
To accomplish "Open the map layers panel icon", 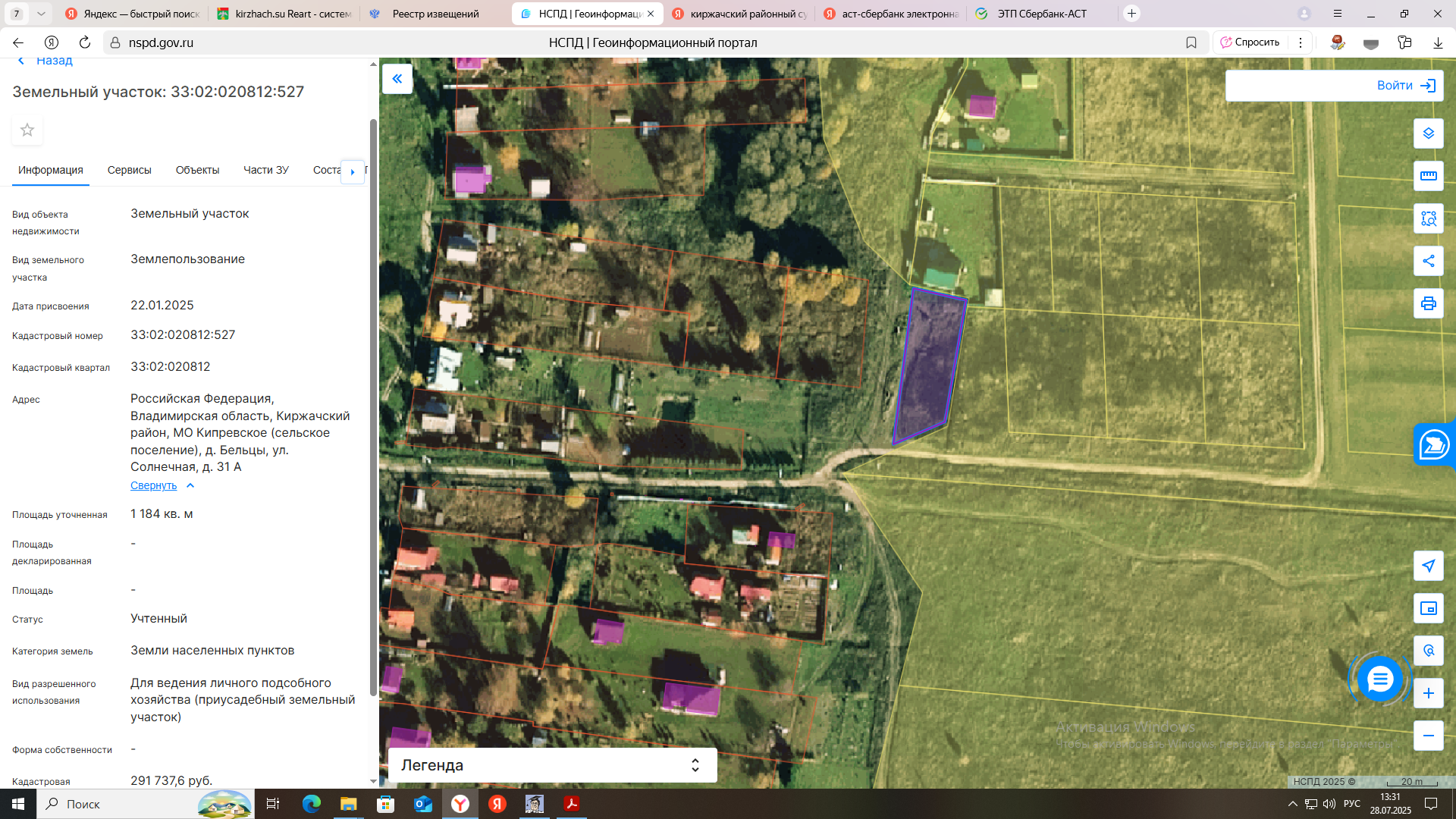I will coord(1428,133).
